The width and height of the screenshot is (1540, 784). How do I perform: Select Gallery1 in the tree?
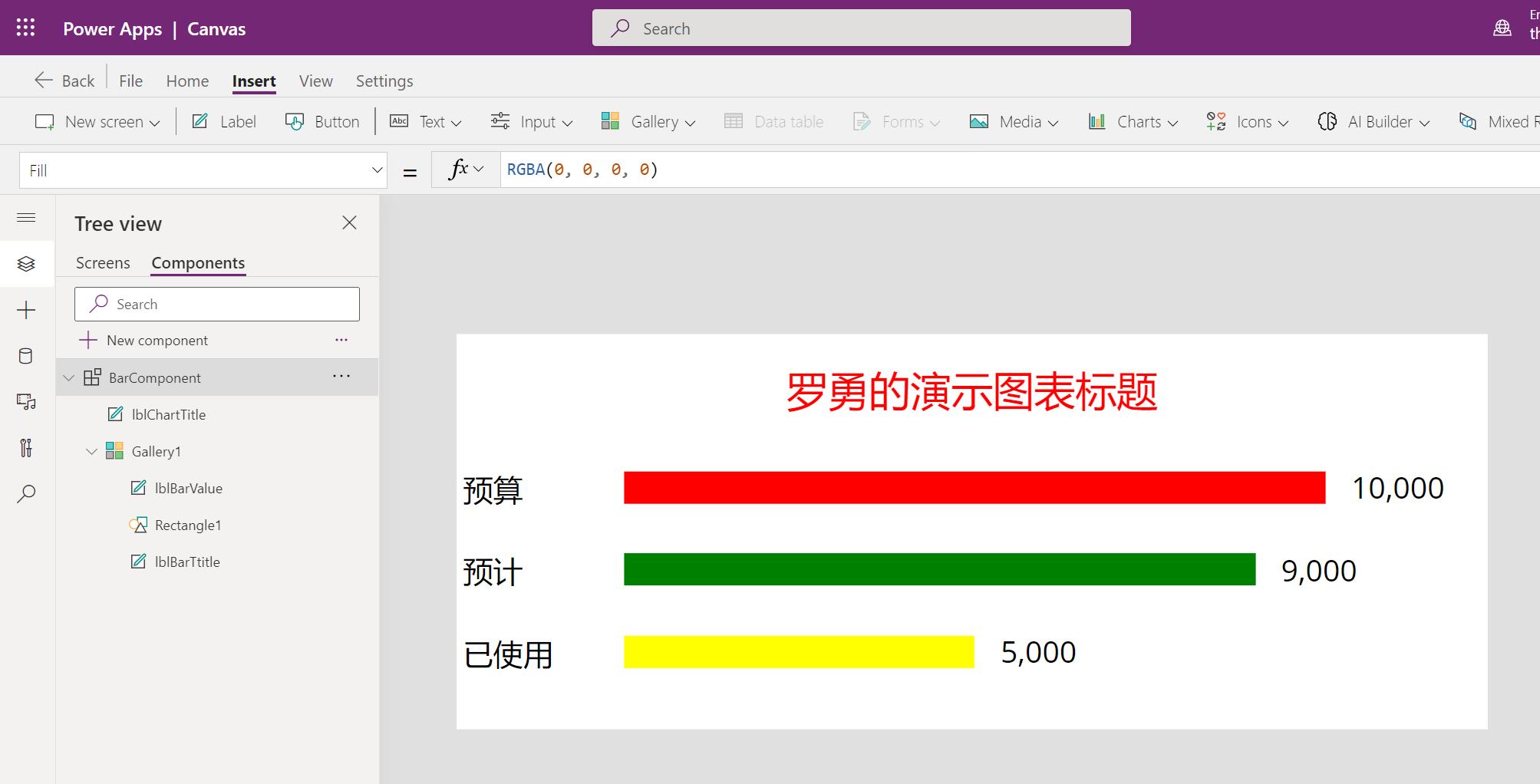point(157,451)
